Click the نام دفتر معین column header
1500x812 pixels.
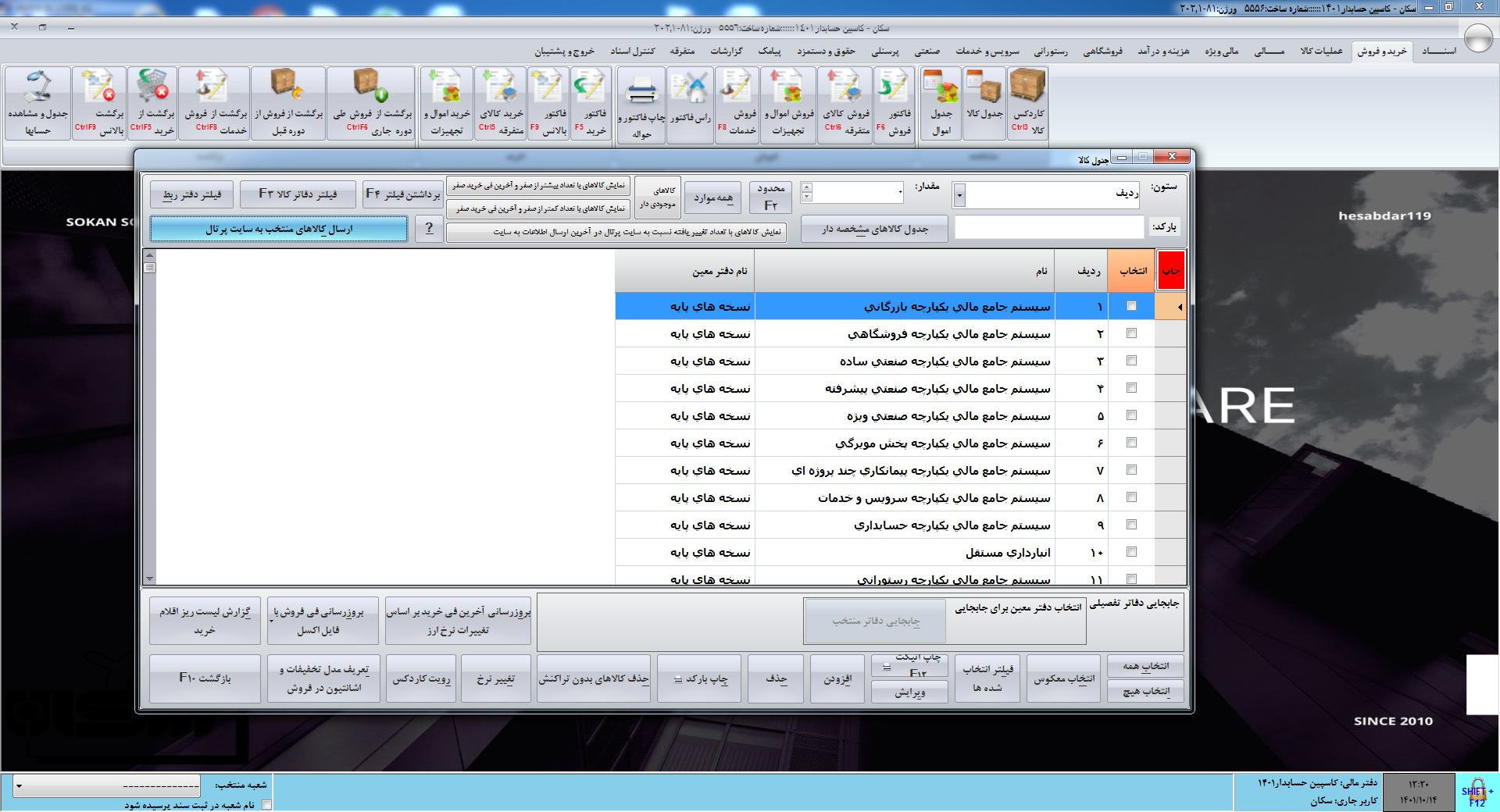tap(684, 271)
